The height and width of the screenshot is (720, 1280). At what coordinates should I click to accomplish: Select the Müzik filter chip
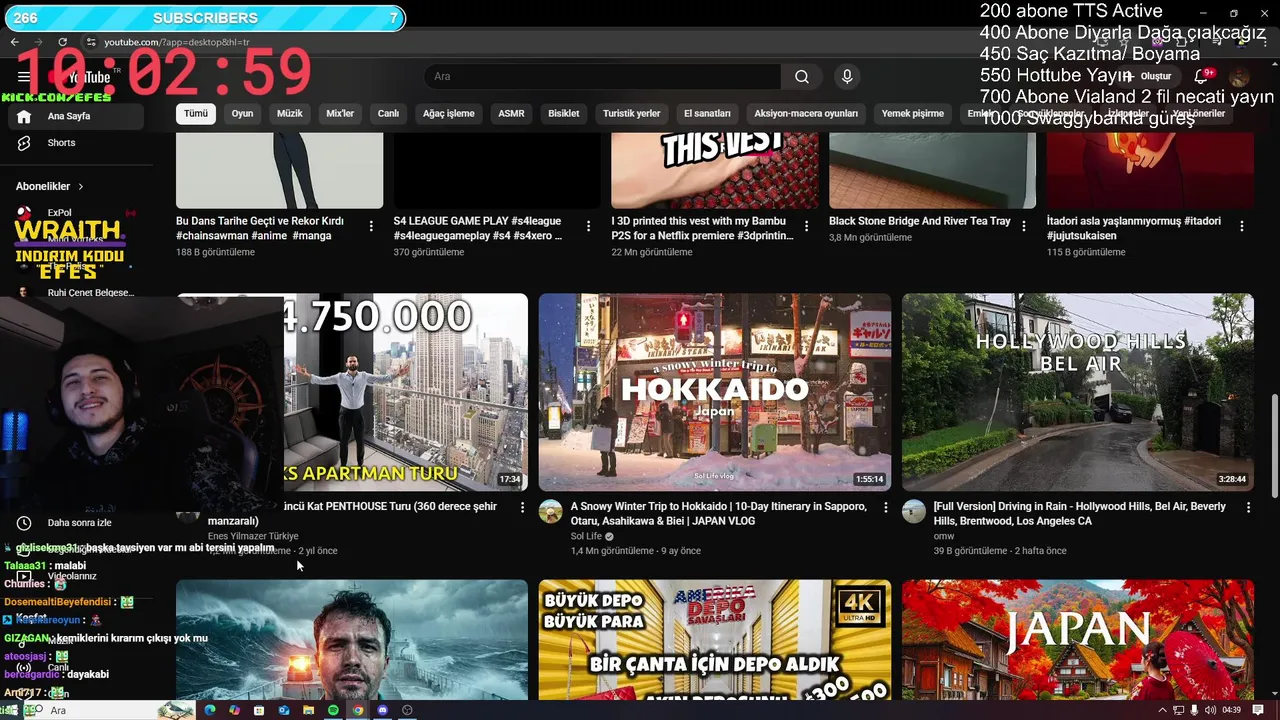[x=290, y=114]
